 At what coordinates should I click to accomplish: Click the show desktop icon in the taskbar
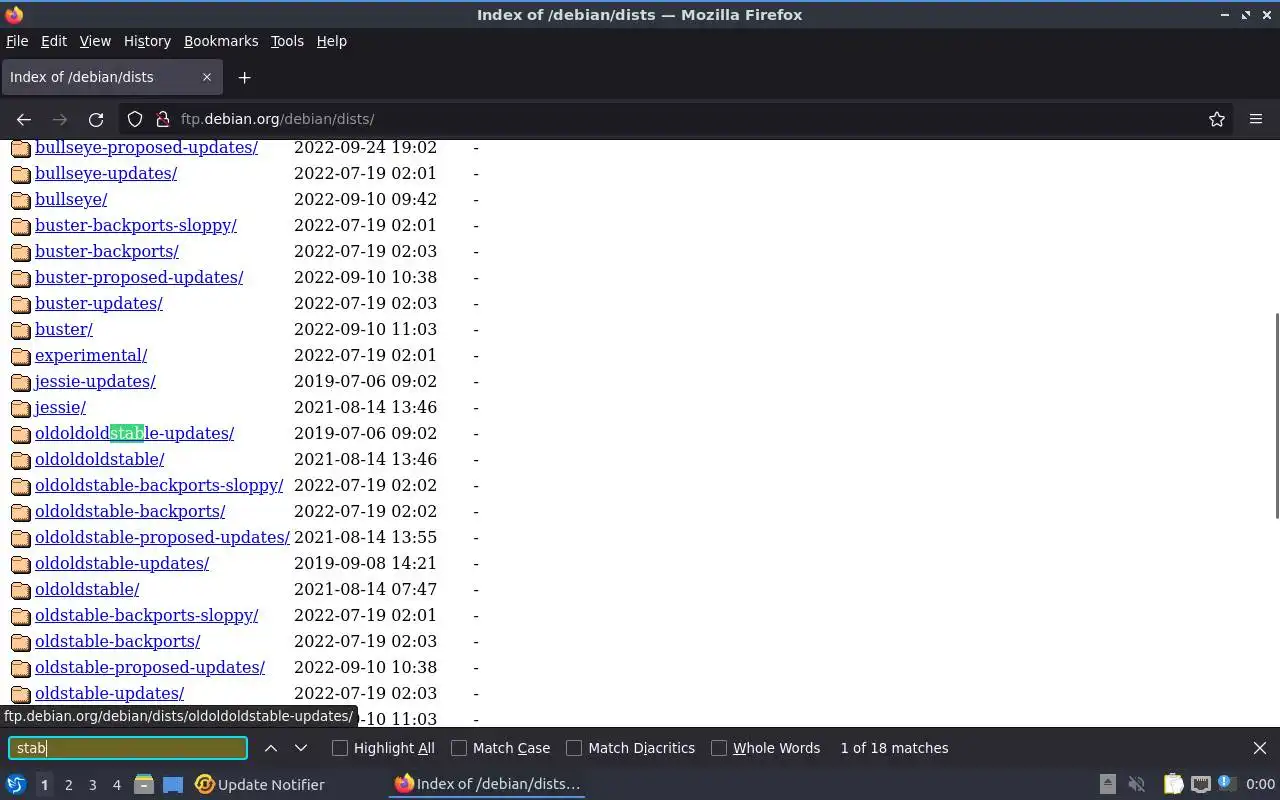pyautogui.click(x=173, y=784)
